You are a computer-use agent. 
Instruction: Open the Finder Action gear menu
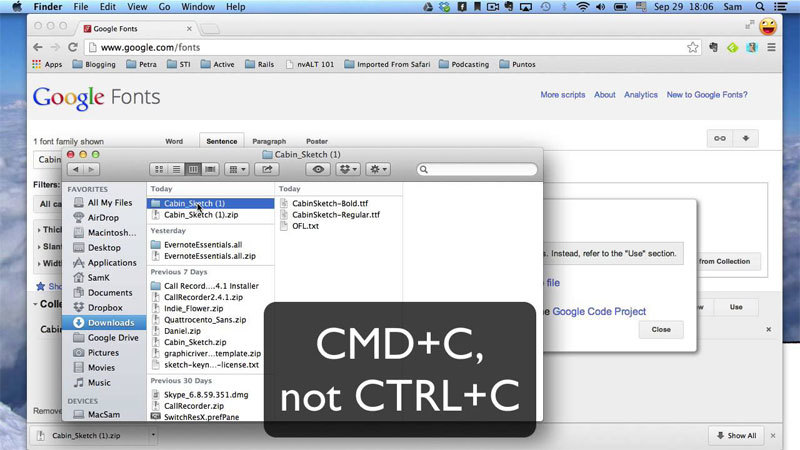[x=378, y=170]
